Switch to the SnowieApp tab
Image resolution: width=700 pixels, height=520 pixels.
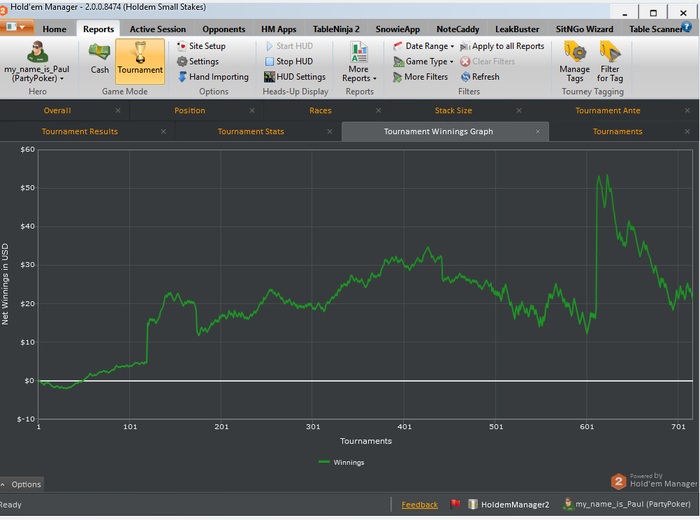click(x=397, y=29)
